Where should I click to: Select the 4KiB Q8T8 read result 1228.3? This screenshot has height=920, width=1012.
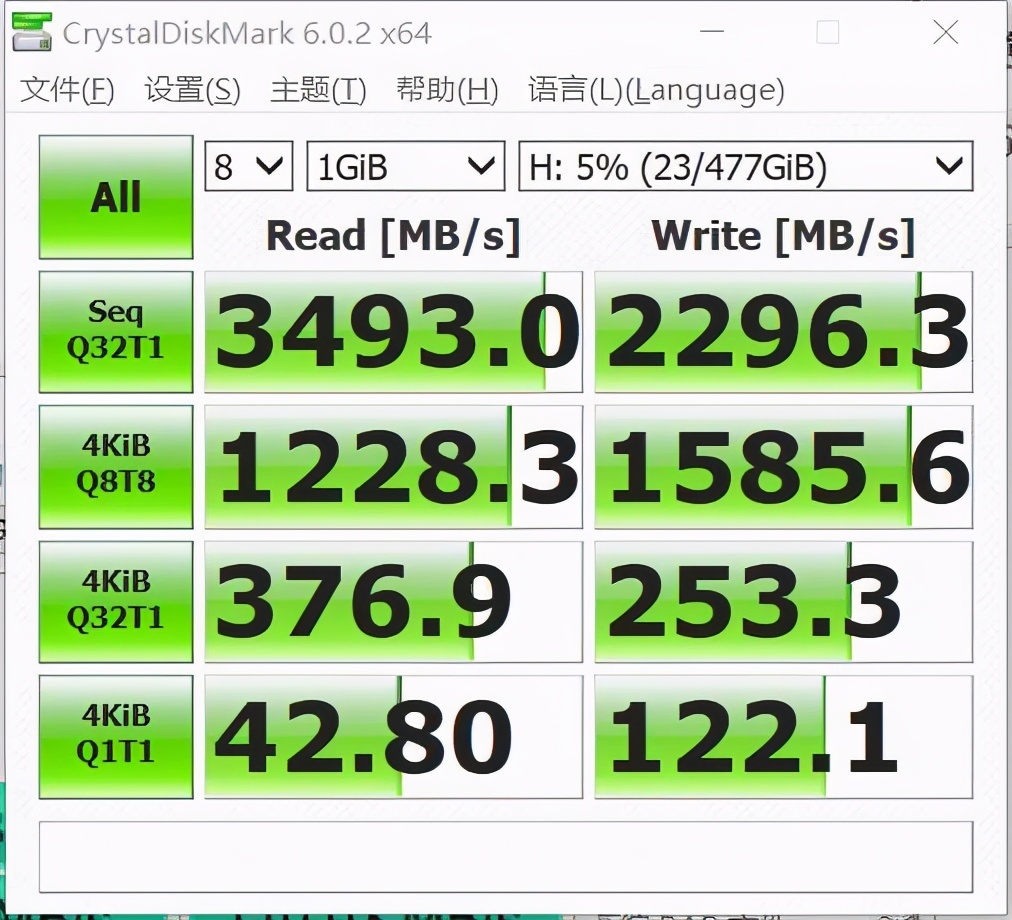[x=394, y=467]
